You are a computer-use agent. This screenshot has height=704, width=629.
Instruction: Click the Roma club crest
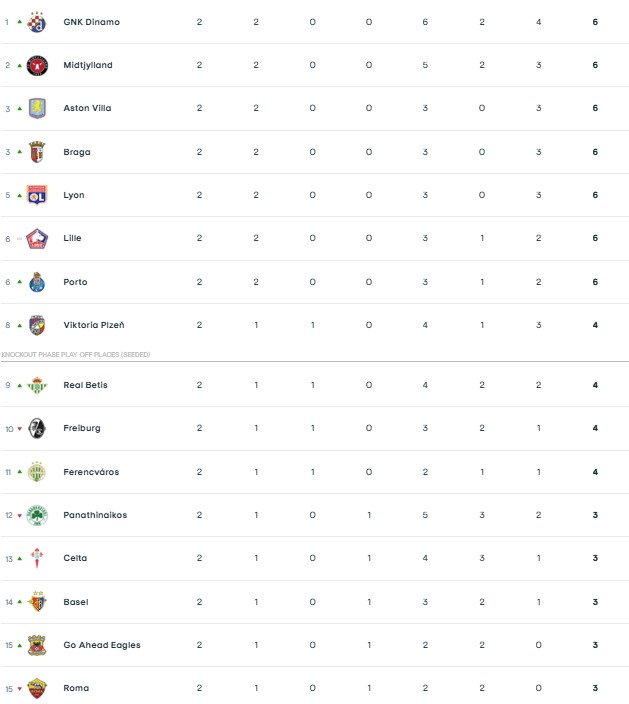(x=37, y=688)
